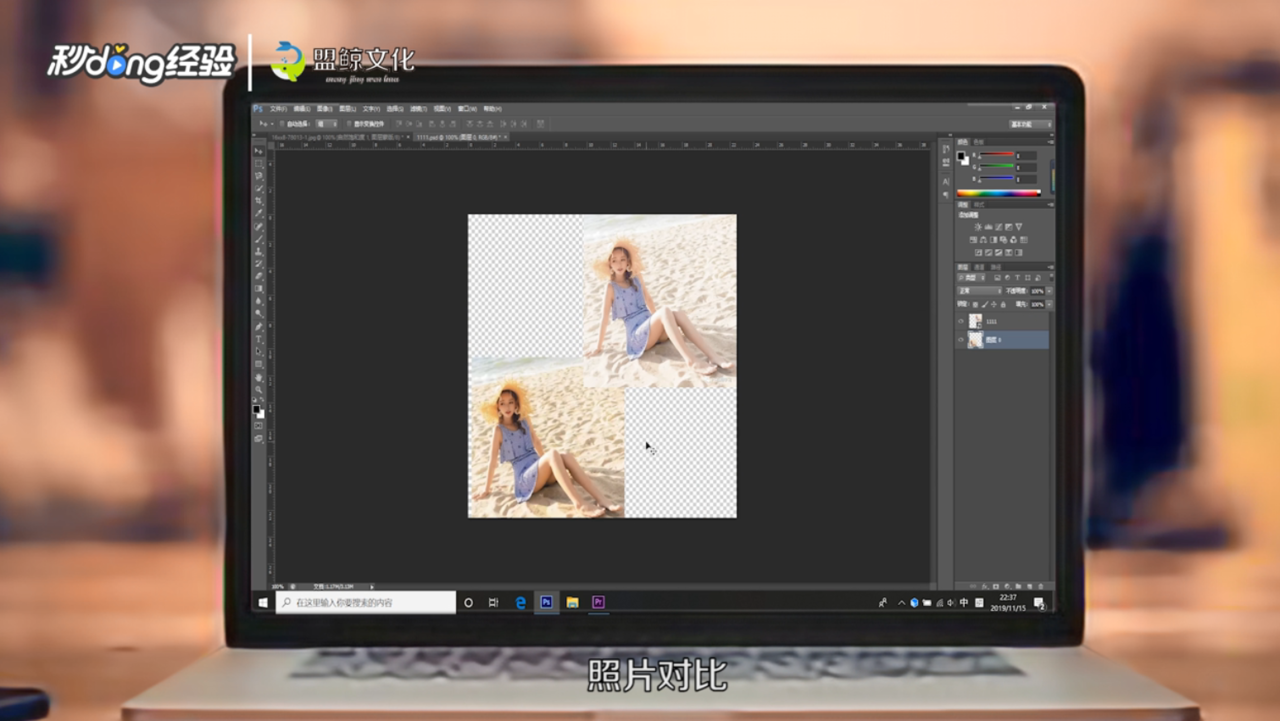Viewport: 1280px width, 721px height.
Task: Add a Black & White adjustment
Action: tap(994, 240)
